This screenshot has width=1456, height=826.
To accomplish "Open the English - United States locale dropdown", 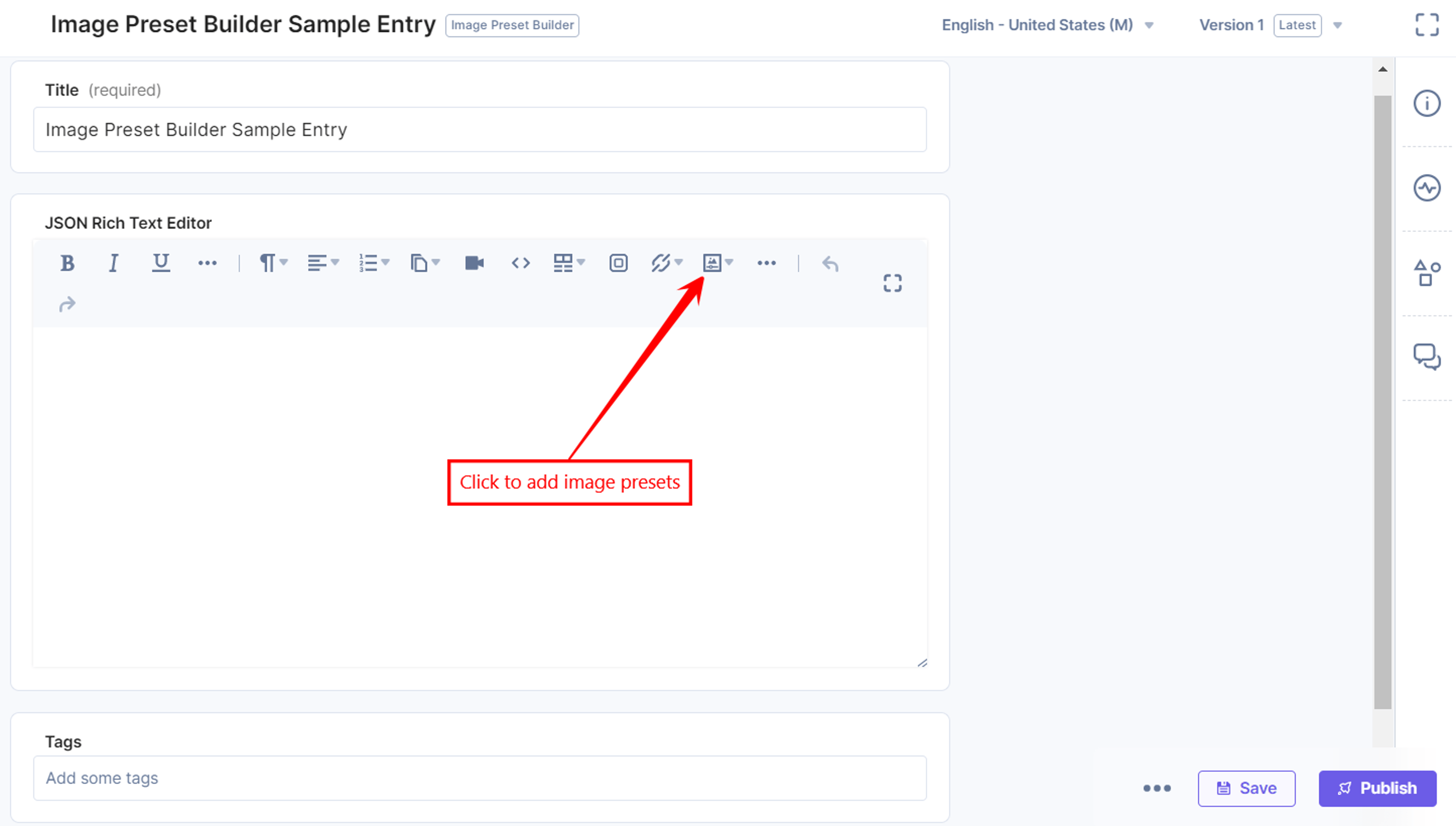I will 1048,25.
